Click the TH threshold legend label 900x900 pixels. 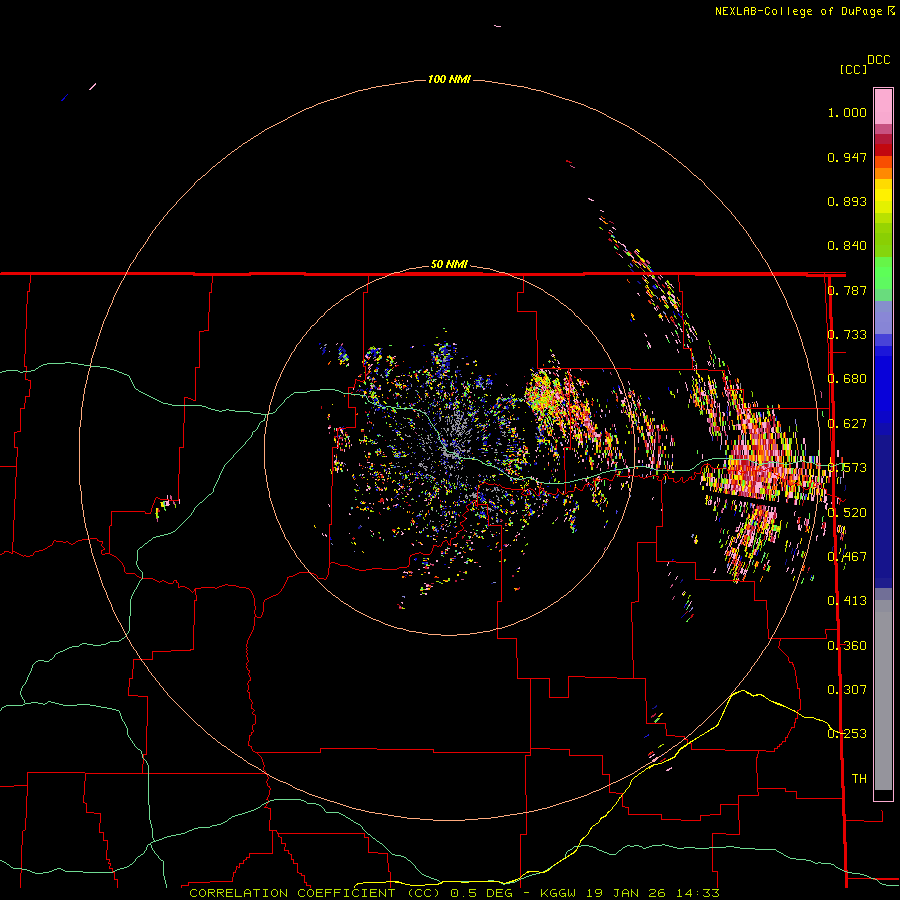(859, 779)
